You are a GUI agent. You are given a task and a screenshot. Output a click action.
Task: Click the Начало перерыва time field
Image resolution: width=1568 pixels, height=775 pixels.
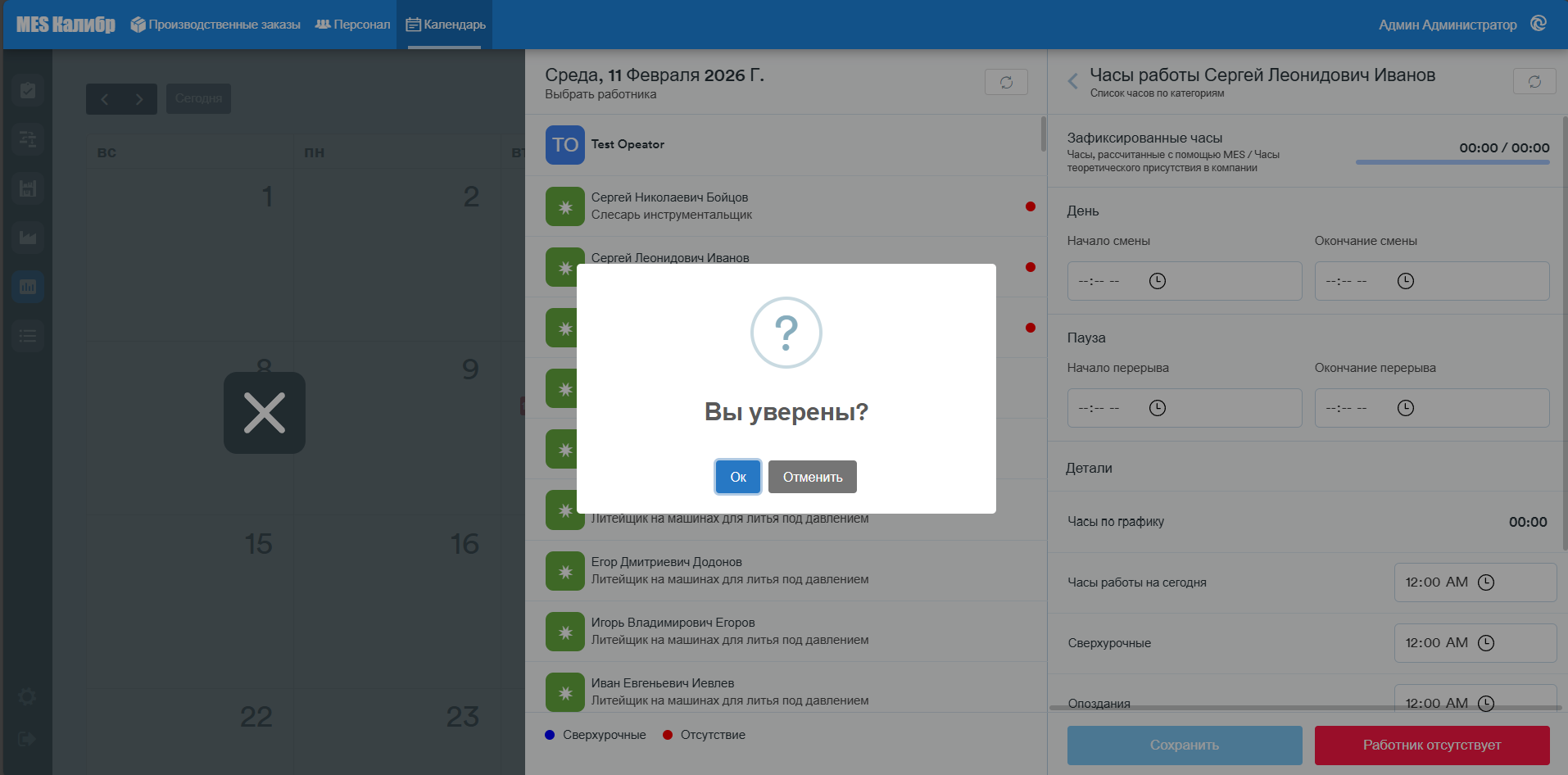pyautogui.click(x=1185, y=408)
